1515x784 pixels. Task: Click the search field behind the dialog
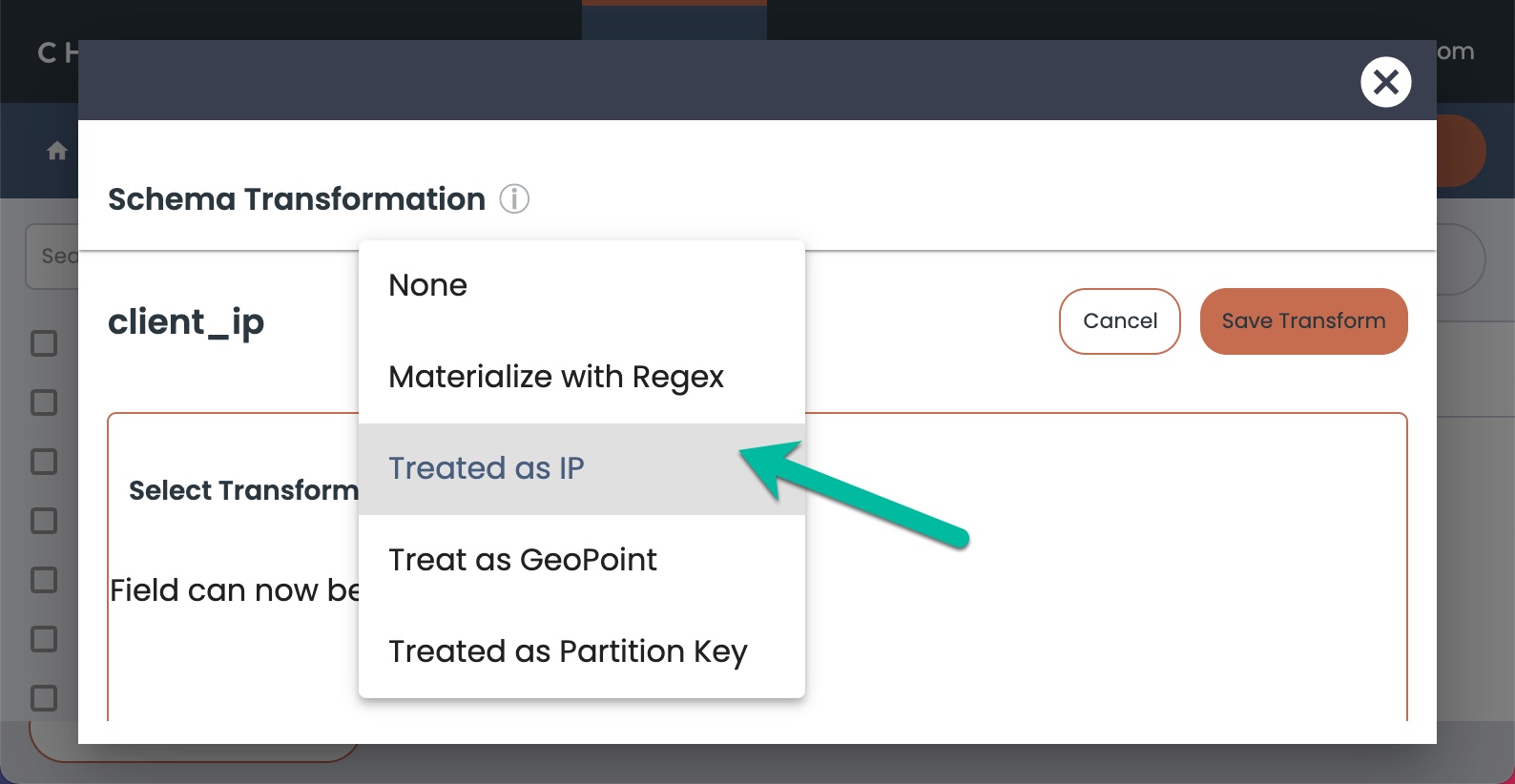52,257
